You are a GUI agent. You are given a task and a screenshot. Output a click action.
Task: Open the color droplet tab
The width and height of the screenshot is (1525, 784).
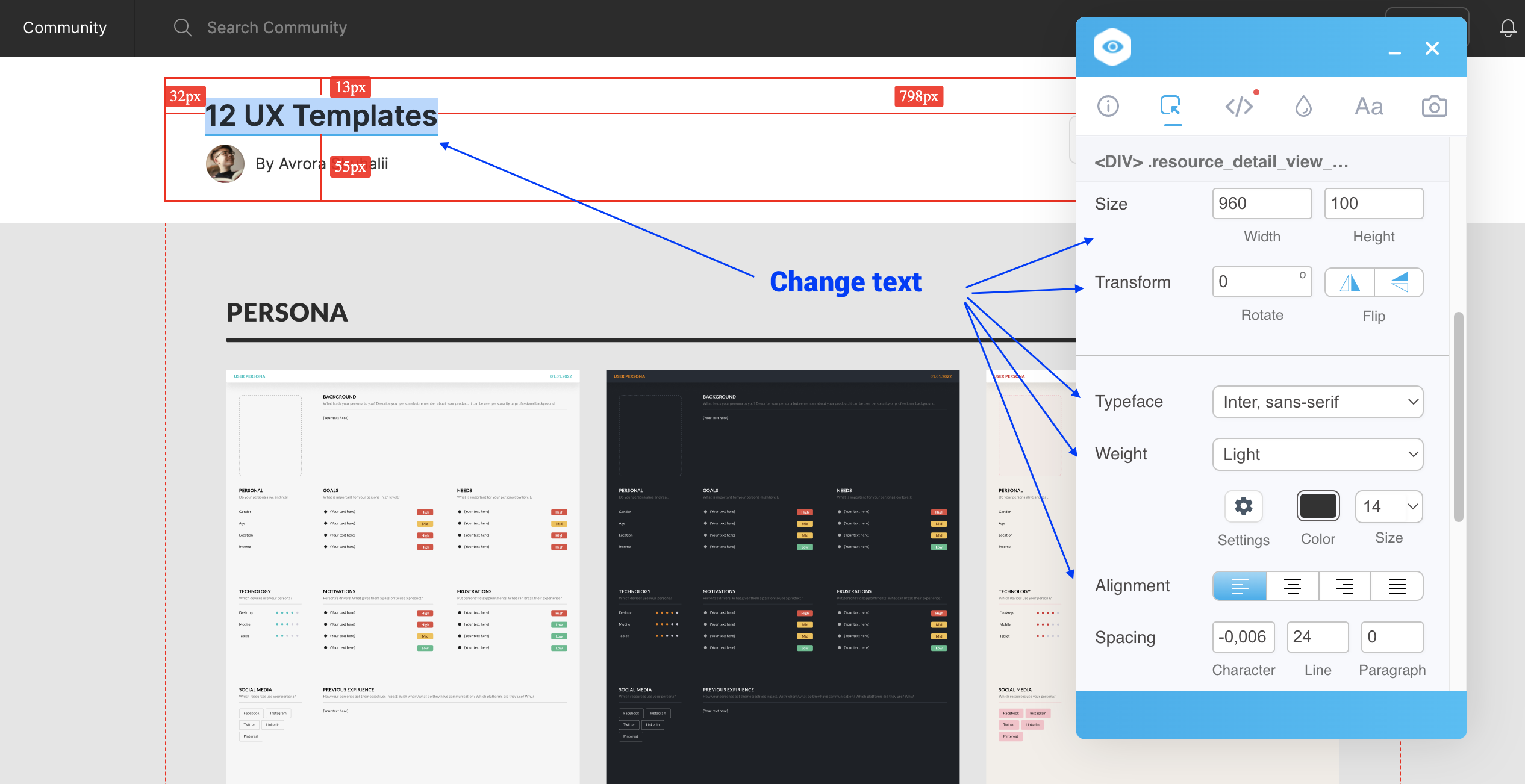(1303, 107)
